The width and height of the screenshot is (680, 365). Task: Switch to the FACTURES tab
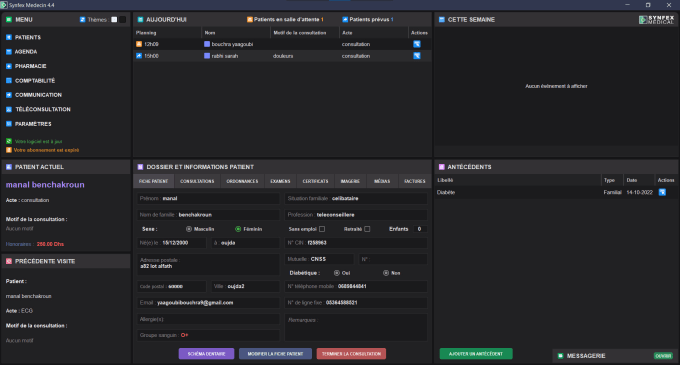[415, 181]
